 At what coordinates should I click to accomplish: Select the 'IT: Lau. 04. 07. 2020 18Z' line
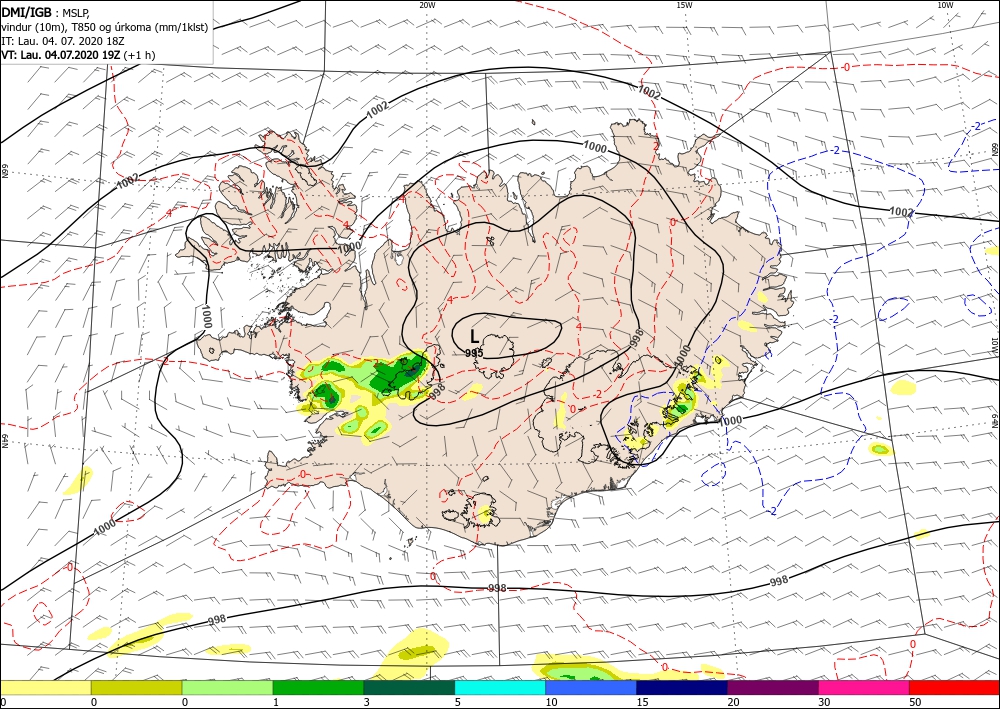62,41
